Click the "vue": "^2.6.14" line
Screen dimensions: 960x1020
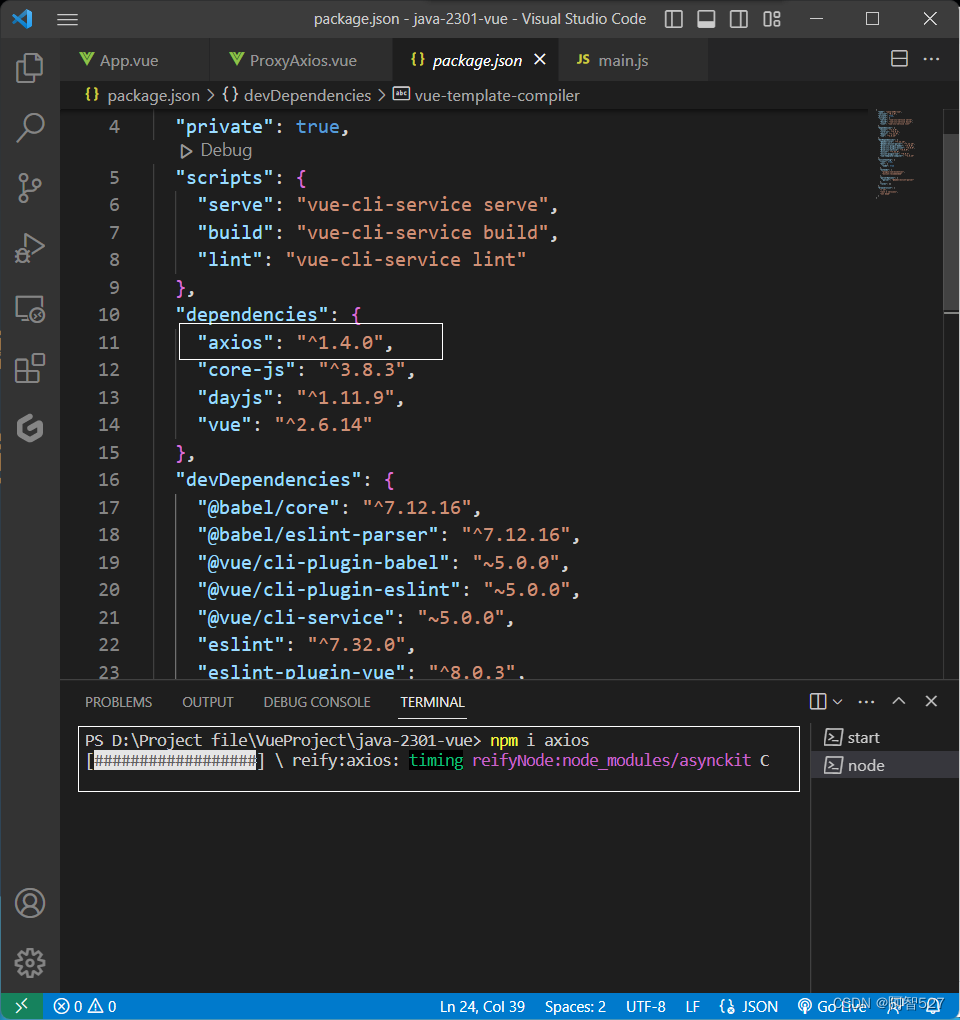pos(285,425)
